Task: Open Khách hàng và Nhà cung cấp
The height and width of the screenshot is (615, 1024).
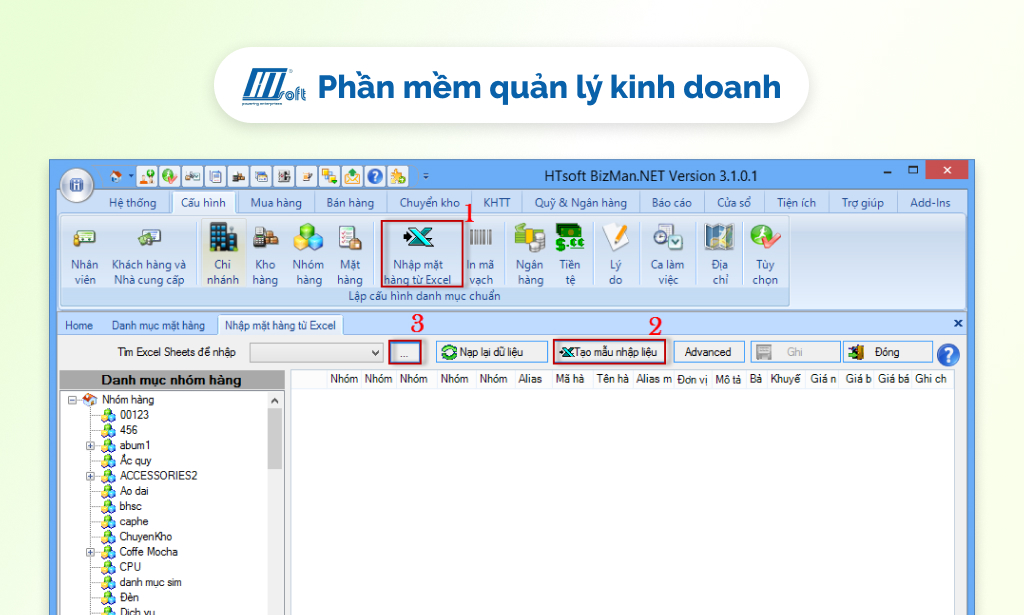Action: pos(149,255)
